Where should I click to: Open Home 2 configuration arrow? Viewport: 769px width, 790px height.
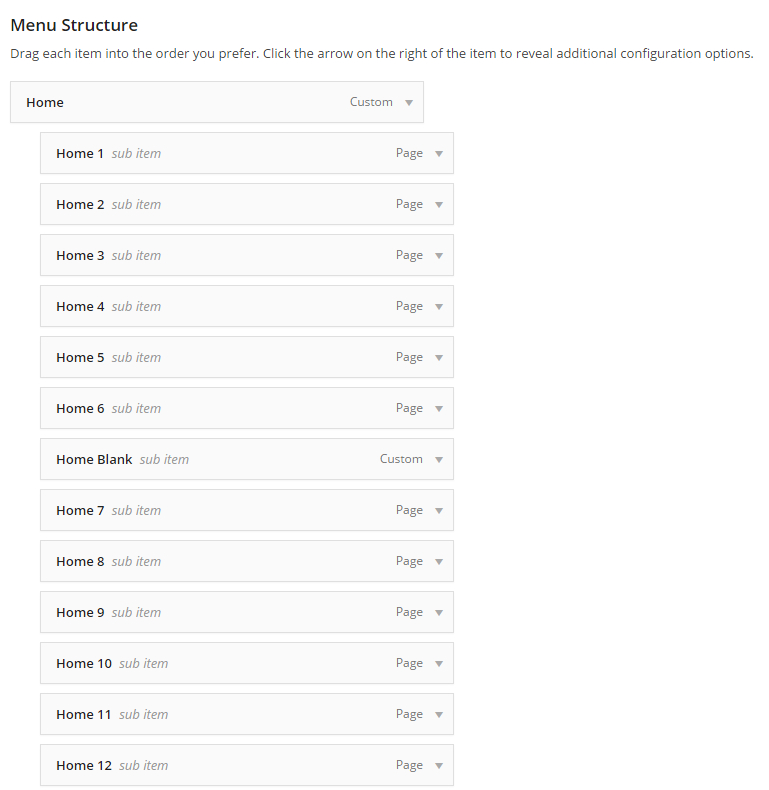[439, 205]
